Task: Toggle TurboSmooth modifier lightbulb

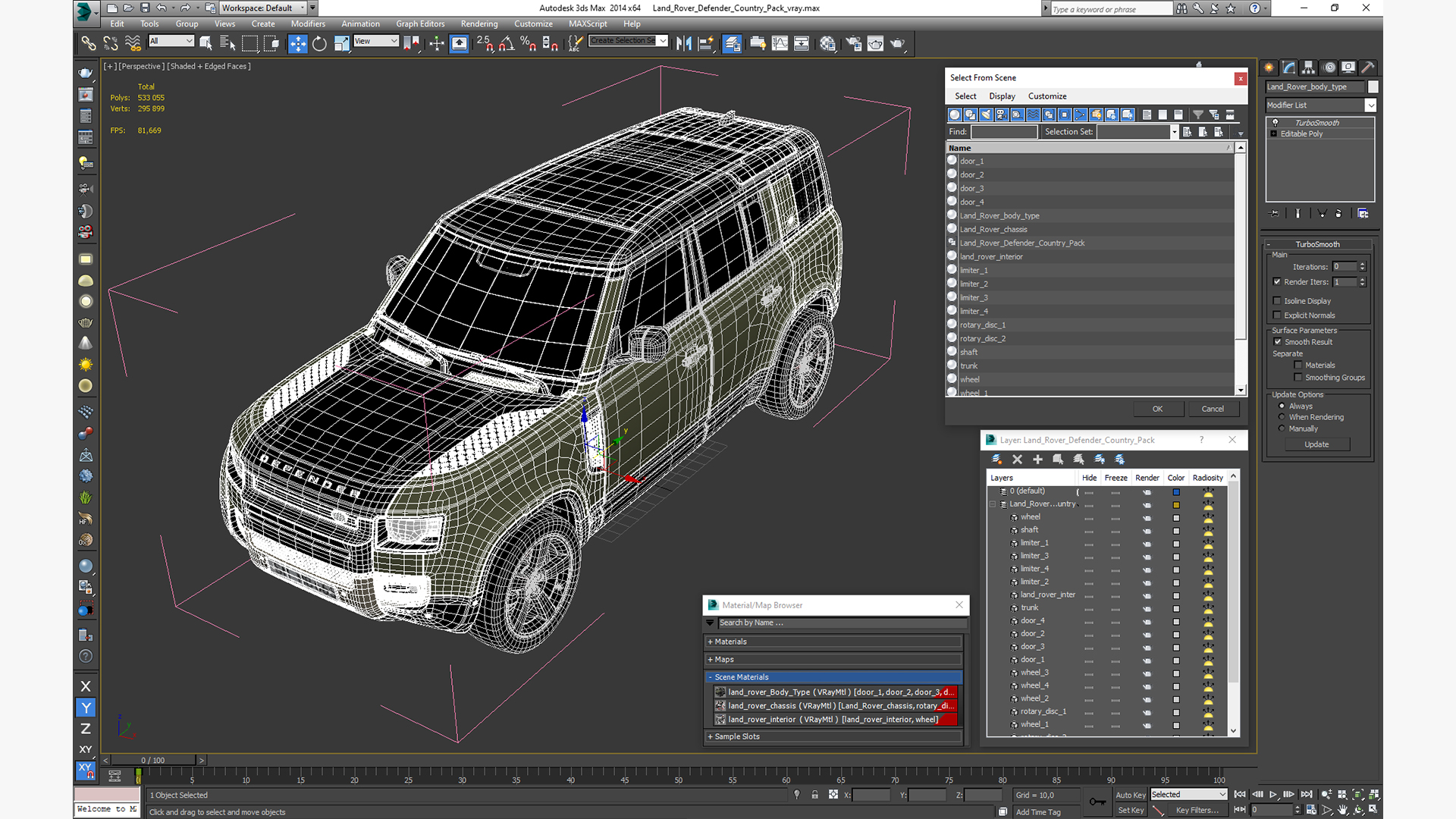Action: (1276, 123)
